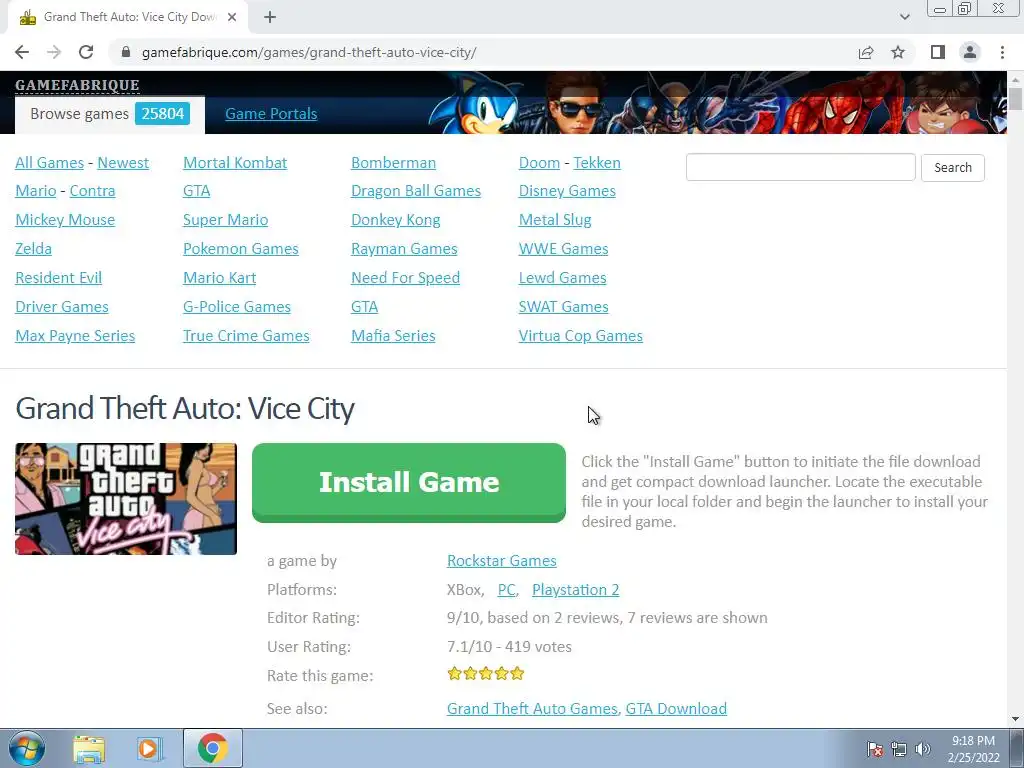The width and height of the screenshot is (1024, 768).
Task: Rate the game with the first star
Action: coord(455,673)
